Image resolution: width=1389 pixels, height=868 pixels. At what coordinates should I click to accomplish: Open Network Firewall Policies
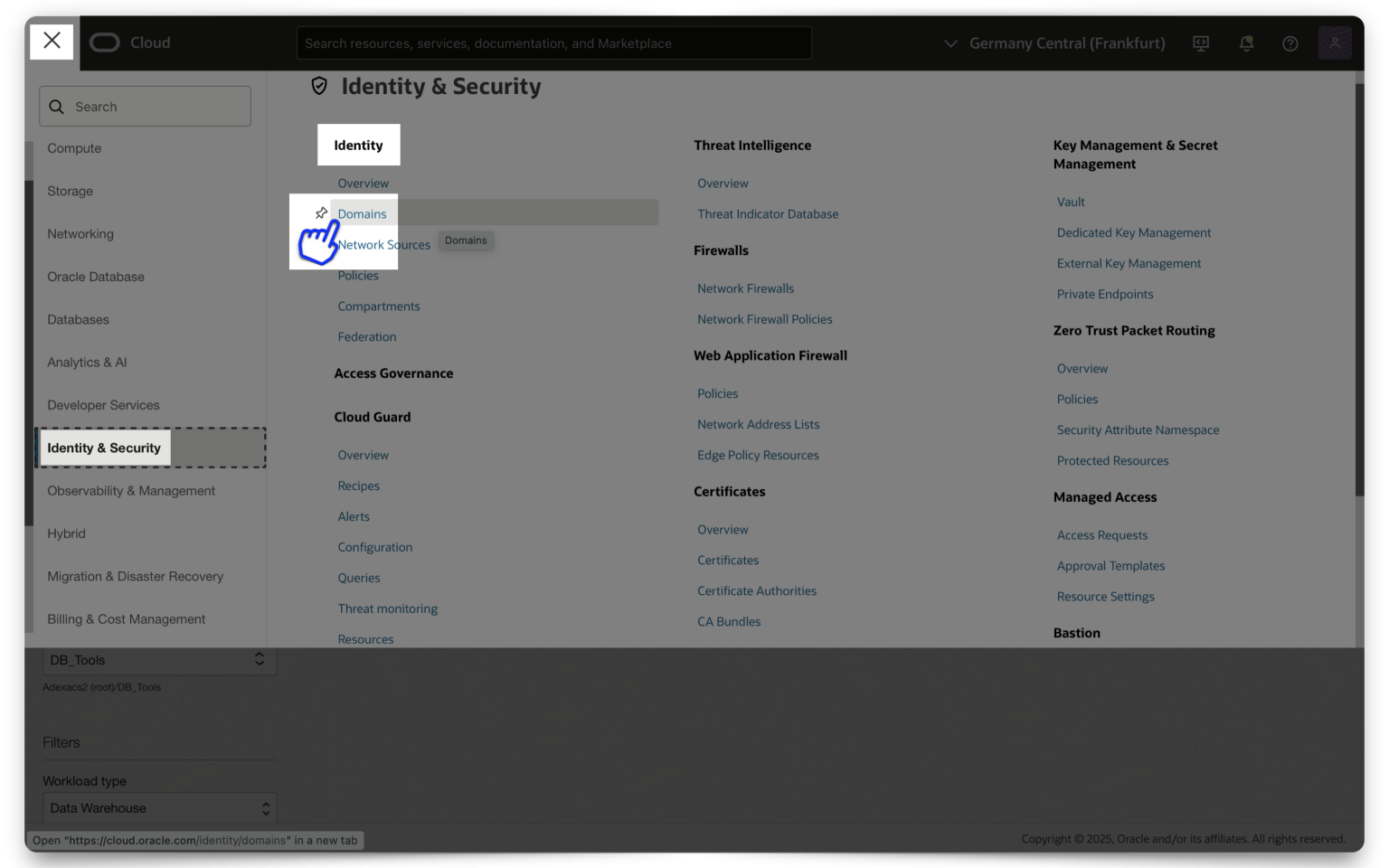(x=764, y=318)
